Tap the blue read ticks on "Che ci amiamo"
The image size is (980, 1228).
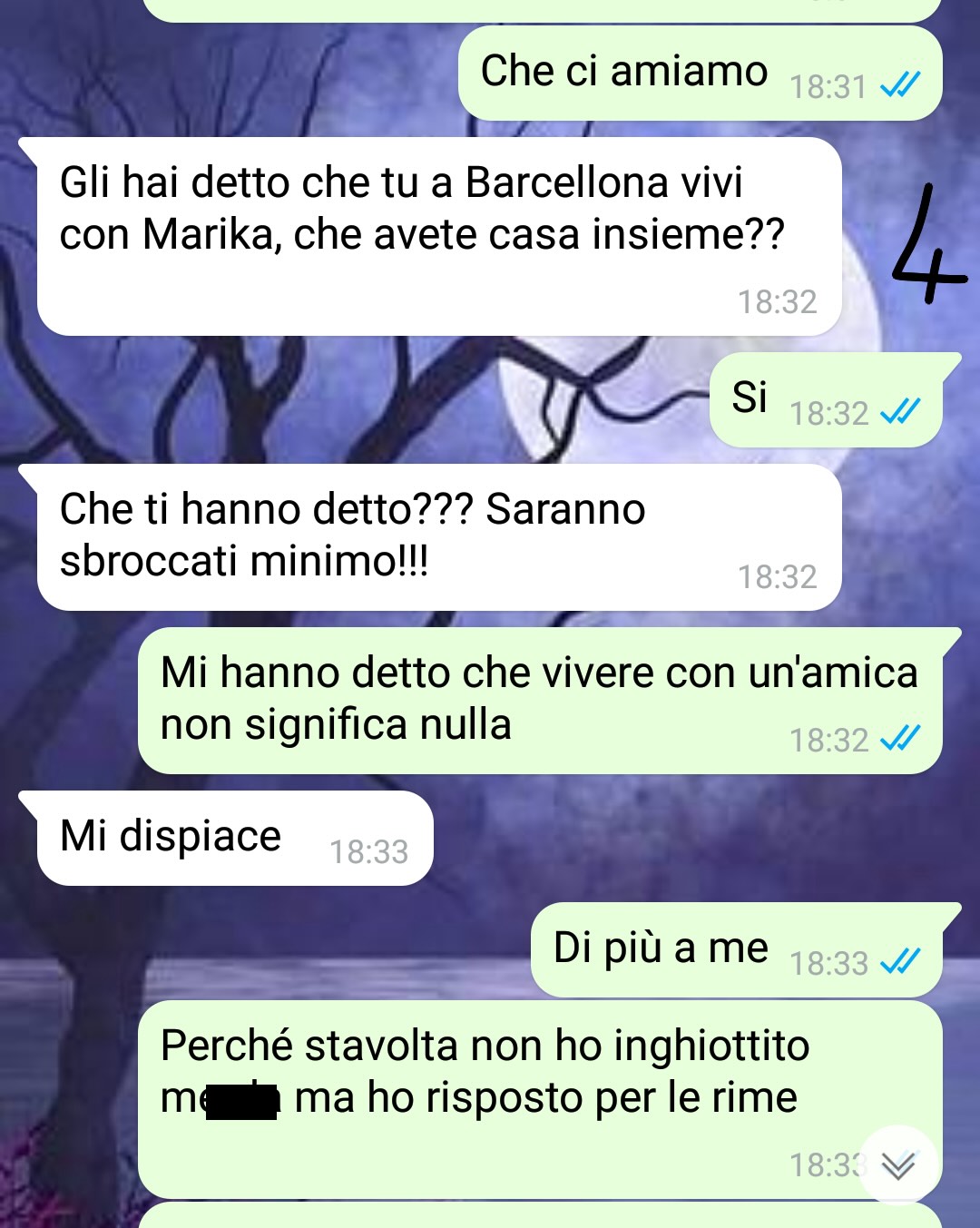pos(900,85)
